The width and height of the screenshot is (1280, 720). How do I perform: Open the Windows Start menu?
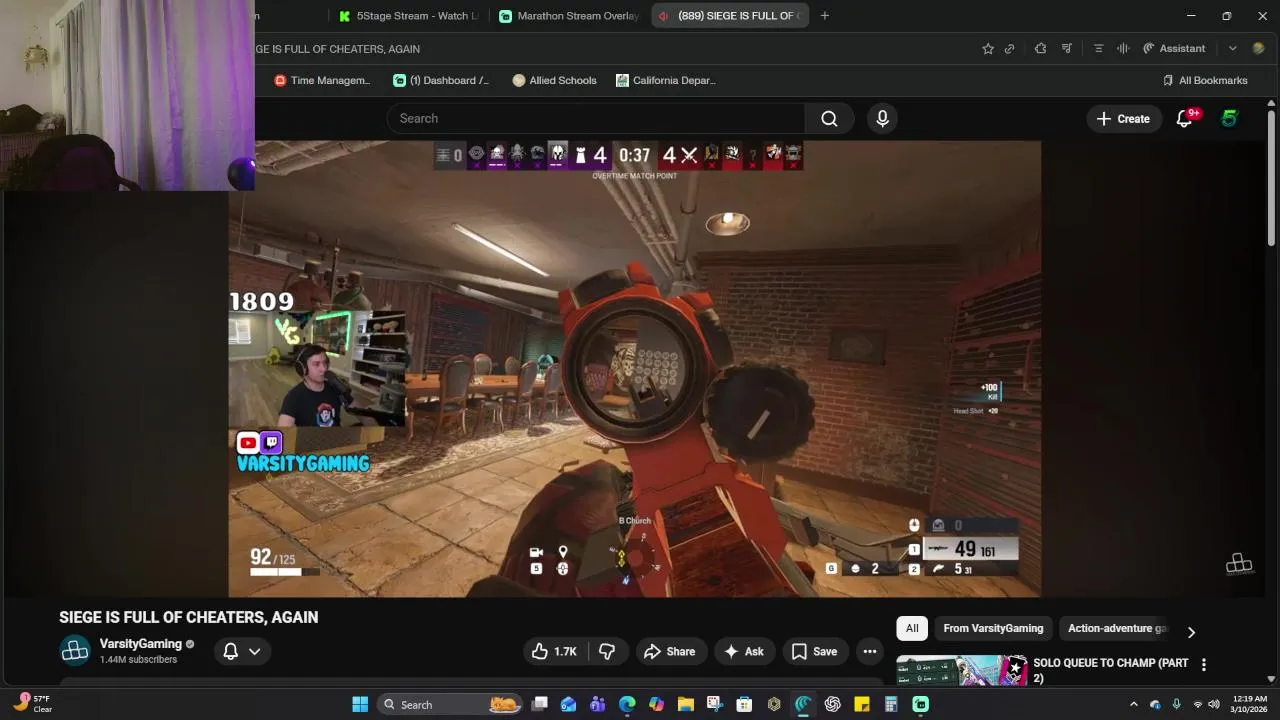pyautogui.click(x=360, y=704)
